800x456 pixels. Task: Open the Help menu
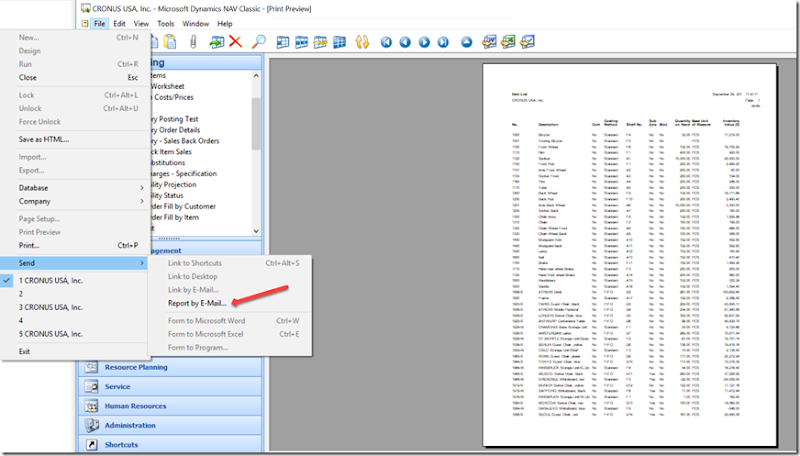224,23
